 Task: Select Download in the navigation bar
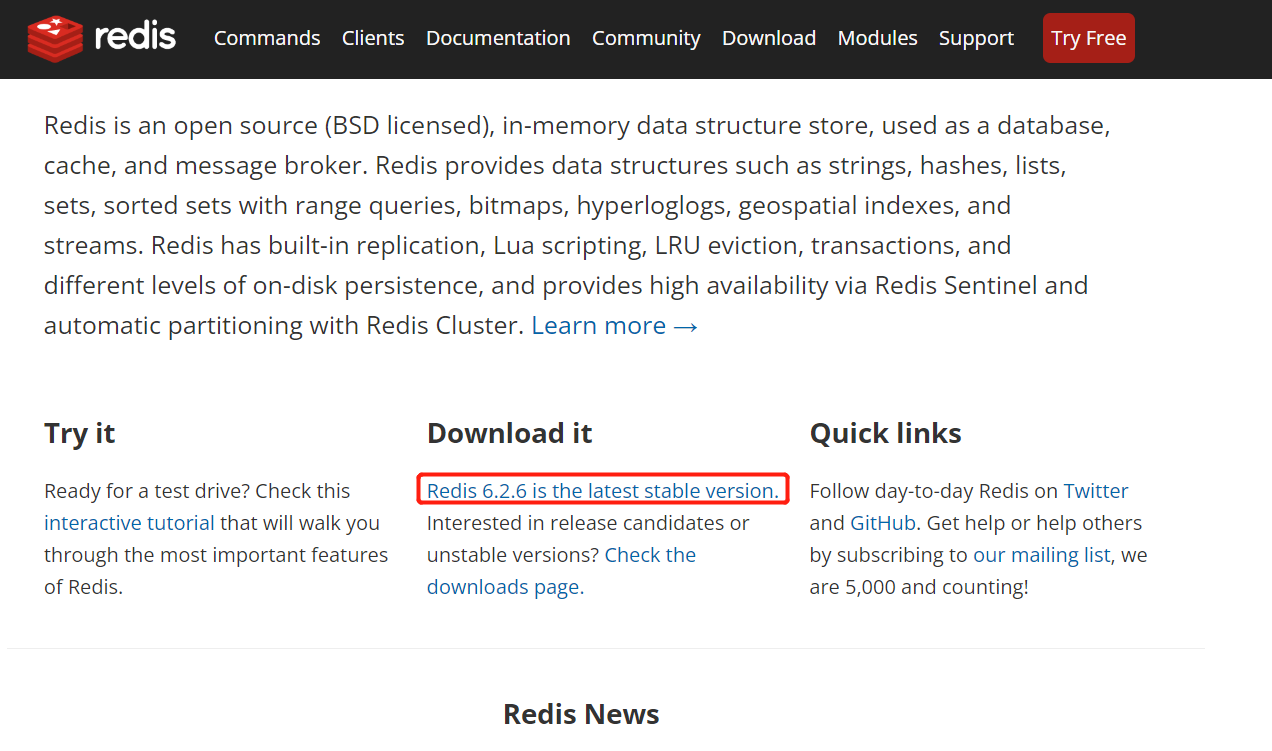click(769, 38)
